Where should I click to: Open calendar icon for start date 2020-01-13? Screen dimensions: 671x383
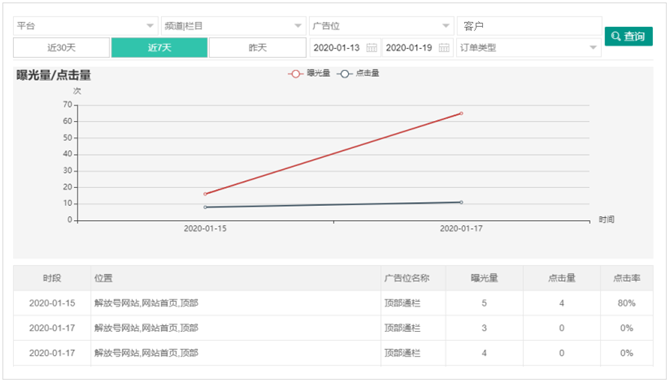pos(371,48)
